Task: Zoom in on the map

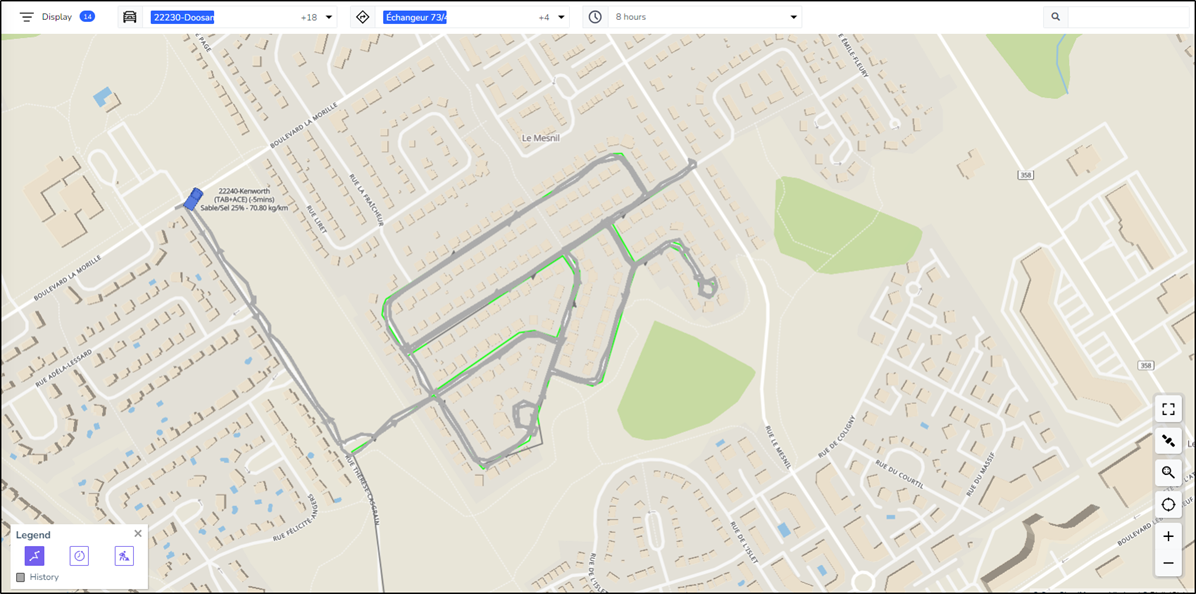Action: point(1168,536)
